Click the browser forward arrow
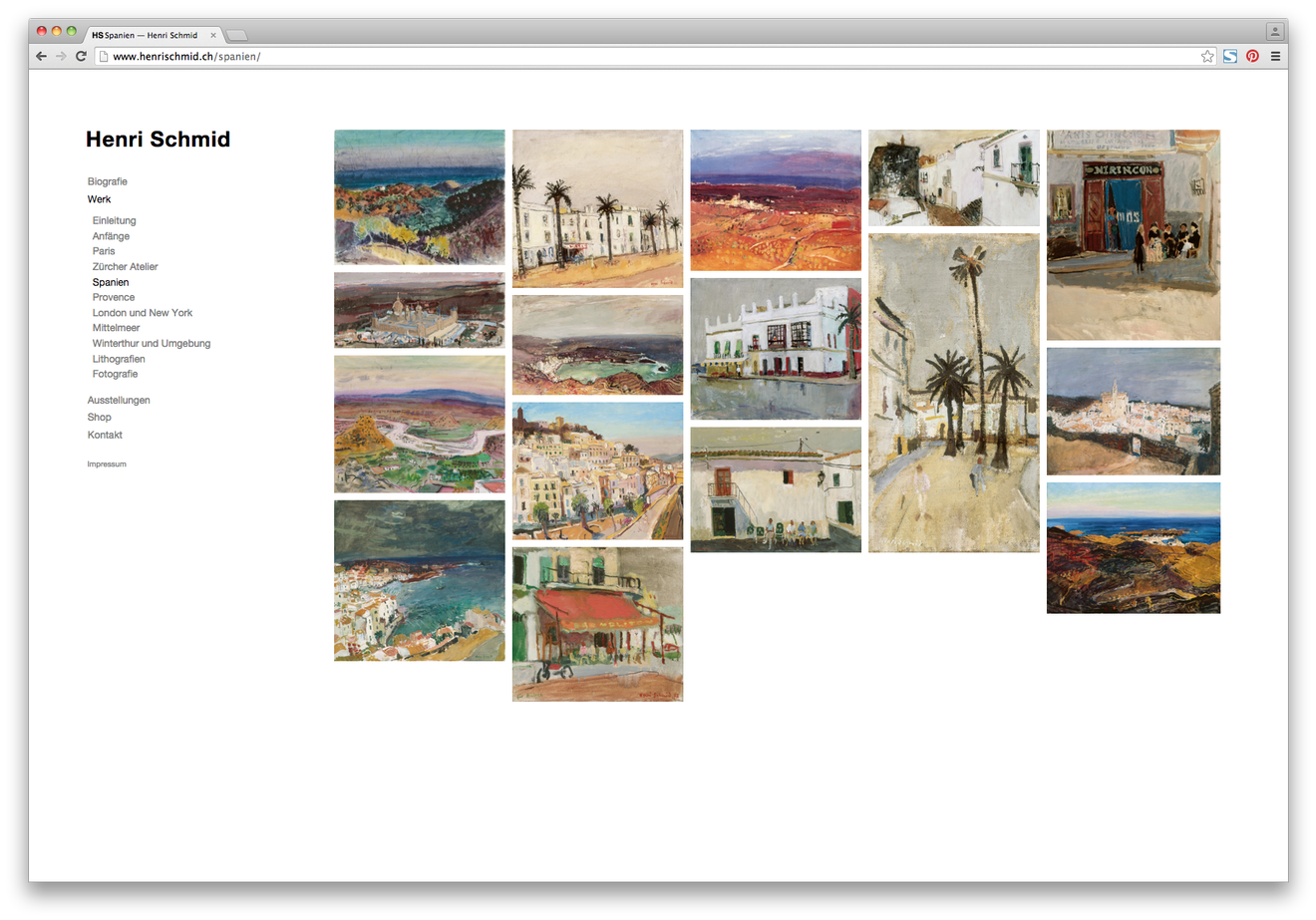1316x920 pixels. tap(61, 57)
